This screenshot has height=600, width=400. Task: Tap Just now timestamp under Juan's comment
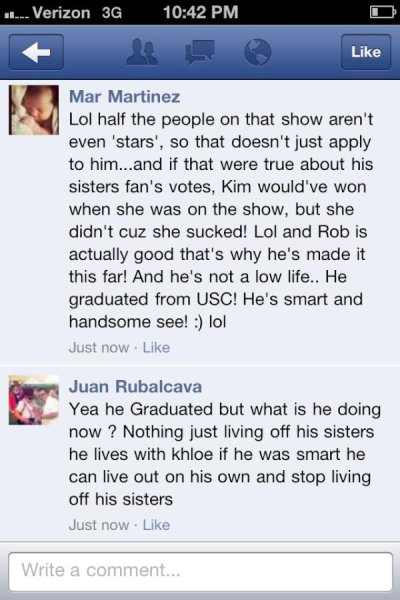99,525
